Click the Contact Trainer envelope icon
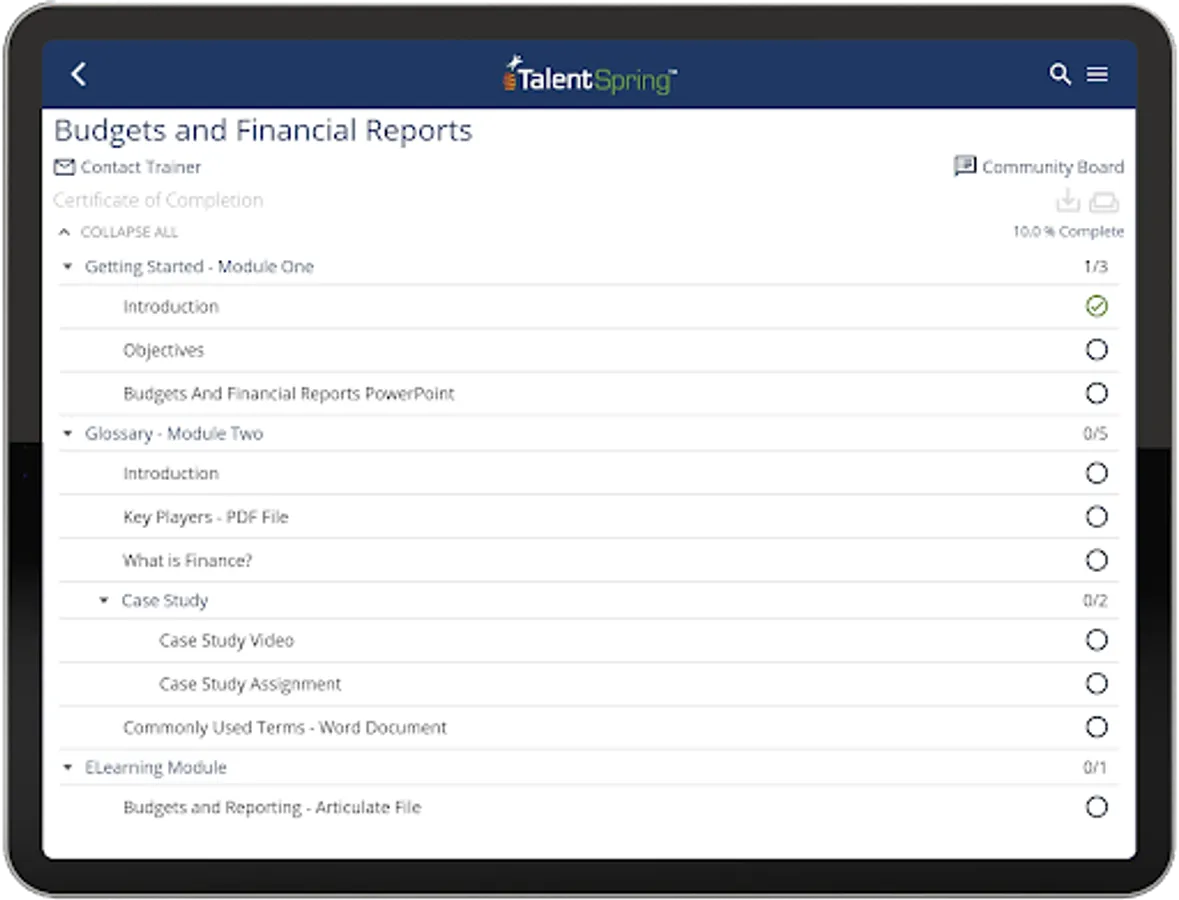The image size is (1179, 900). point(65,167)
